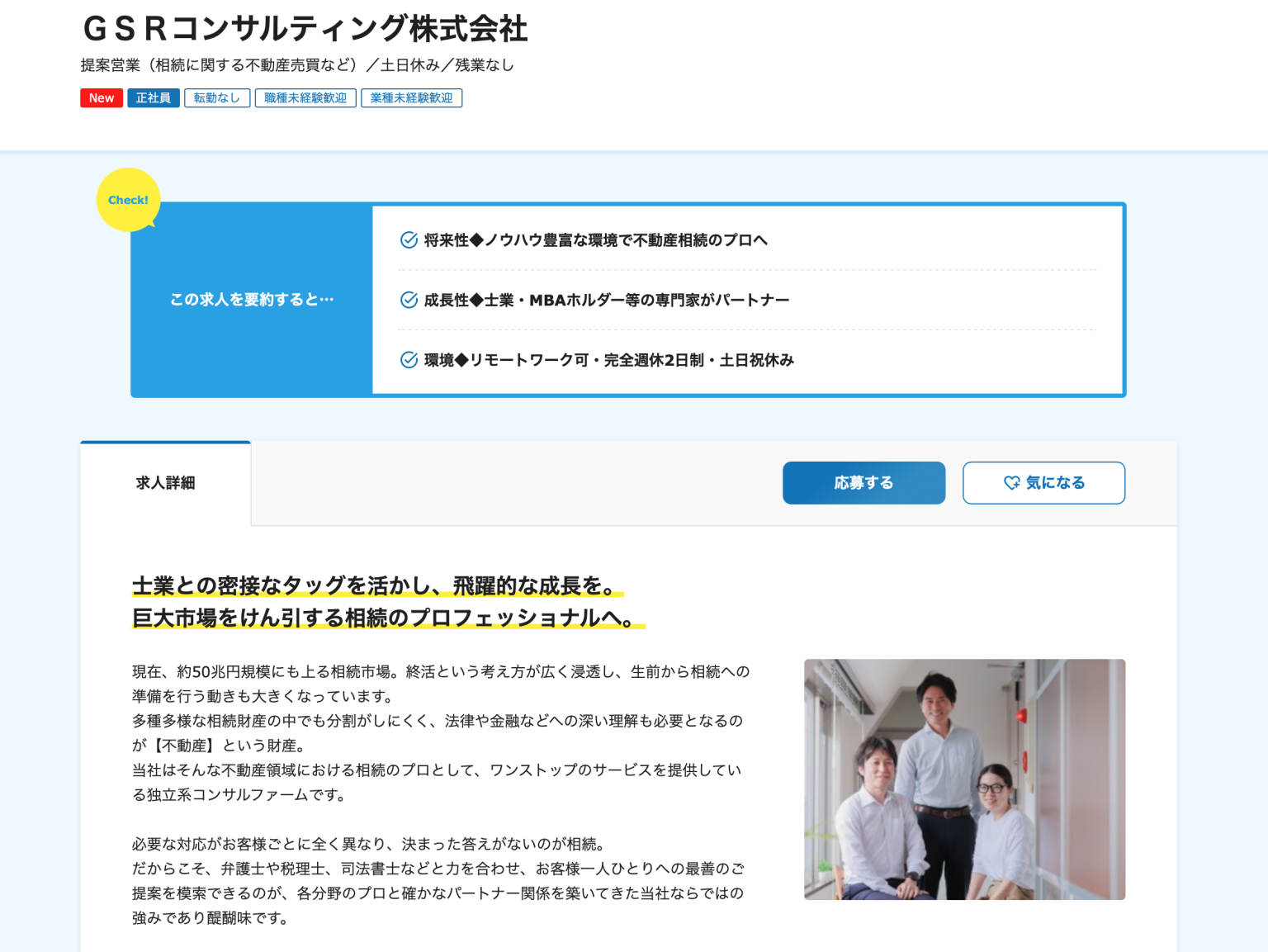This screenshot has width=1268, height=952.
Task: Click check icon beside 環境 summary line
Action: [x=409, y=360]
